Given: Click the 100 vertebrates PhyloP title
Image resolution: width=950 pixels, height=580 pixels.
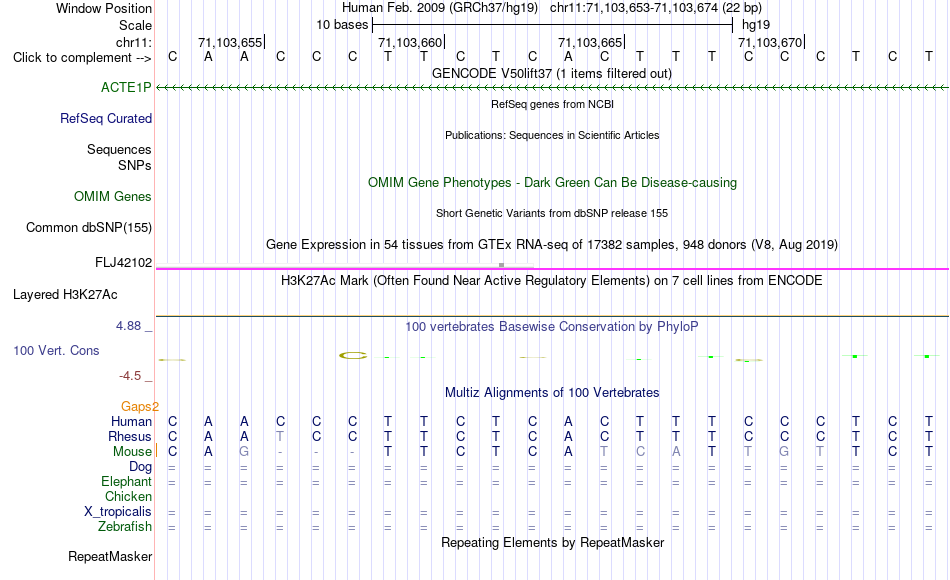Looking at the screenshot, I should pos(552,327).
